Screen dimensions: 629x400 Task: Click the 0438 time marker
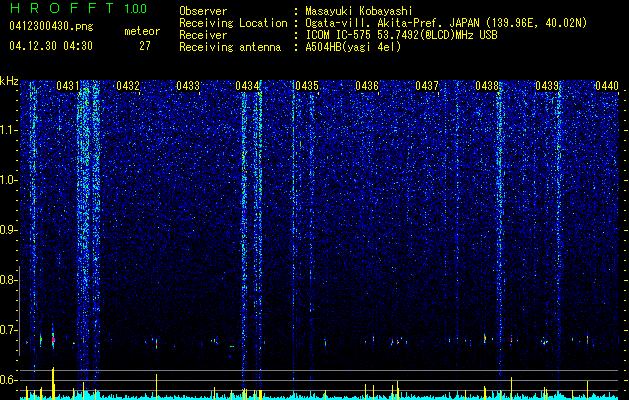tap(487, 86)
